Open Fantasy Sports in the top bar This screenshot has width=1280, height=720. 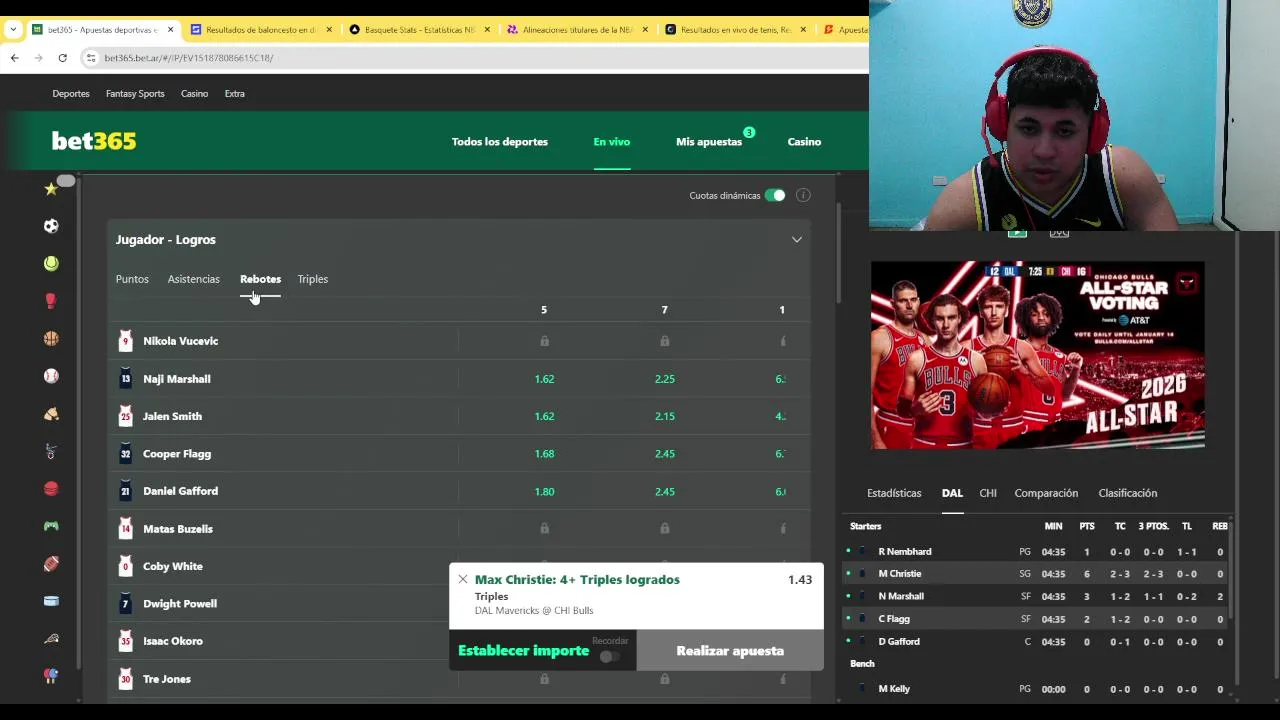point(135,94)
